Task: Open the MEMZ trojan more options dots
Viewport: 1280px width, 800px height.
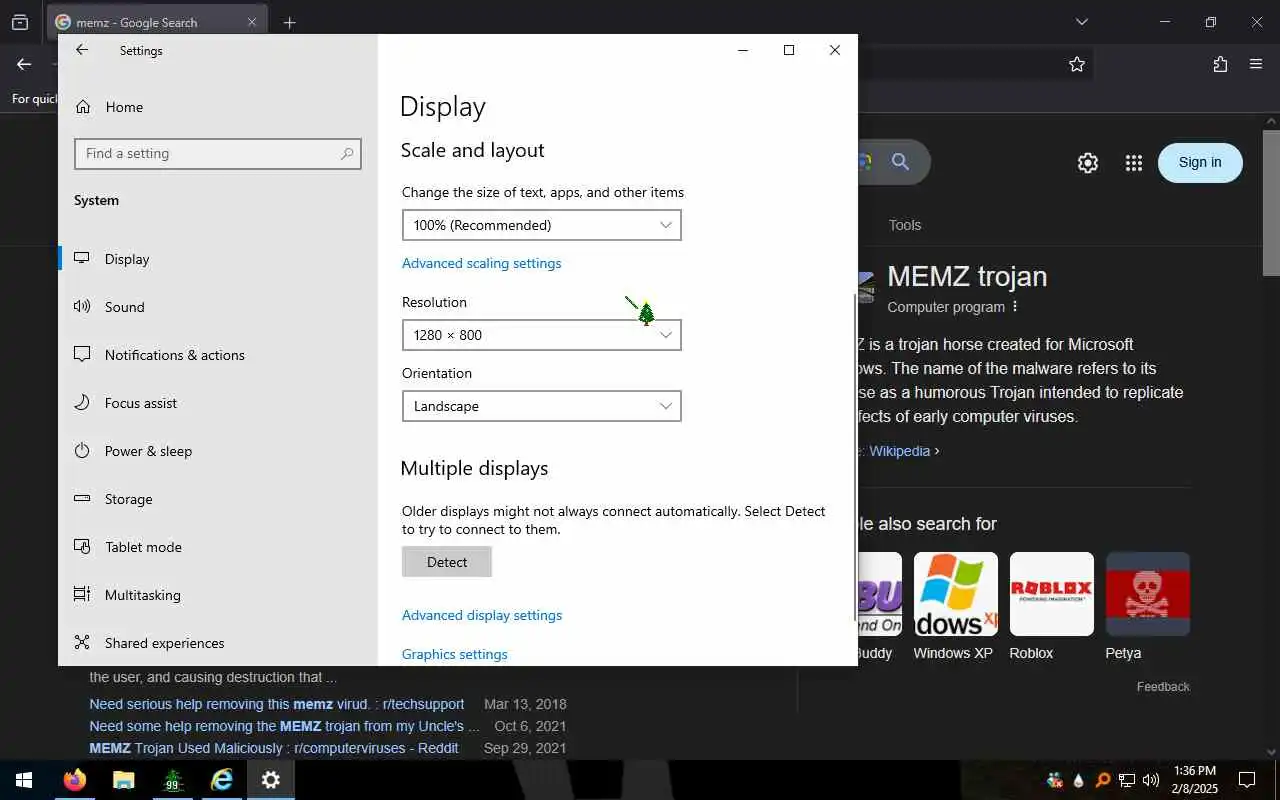Action: tap(1015, 307)
